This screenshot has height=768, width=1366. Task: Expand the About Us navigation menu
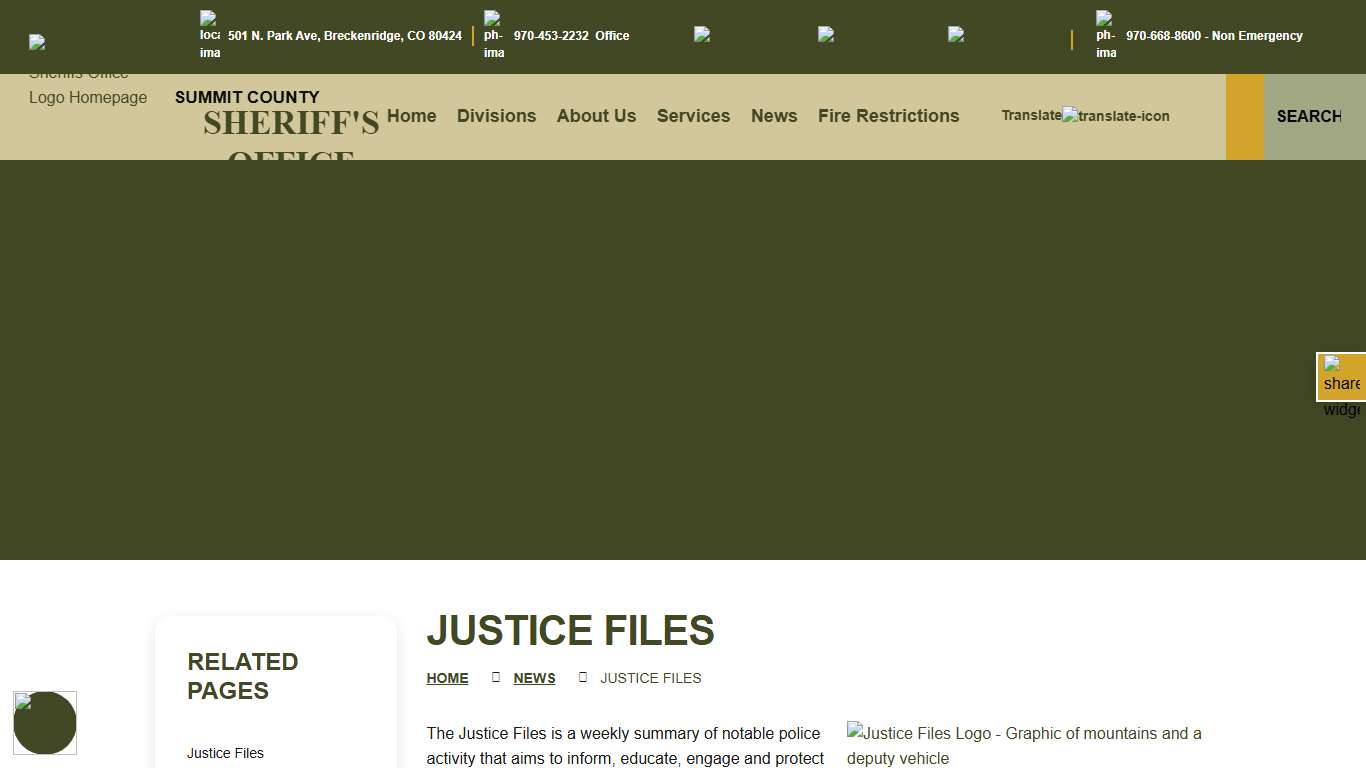[x=596, y=116]
